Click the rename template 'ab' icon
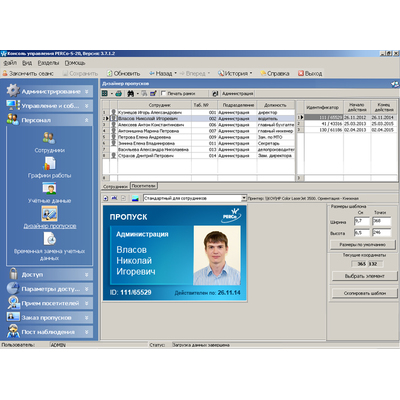Screen dimensions: 400x400 [114, 198]
